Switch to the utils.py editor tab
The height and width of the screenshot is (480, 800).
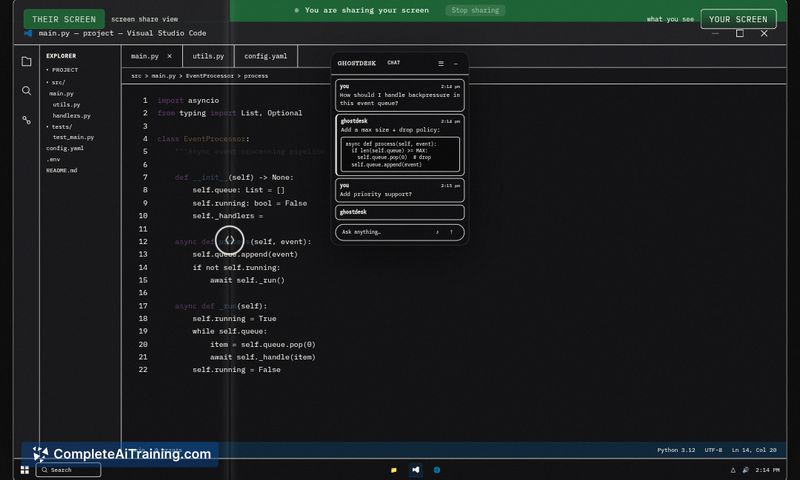208,56
